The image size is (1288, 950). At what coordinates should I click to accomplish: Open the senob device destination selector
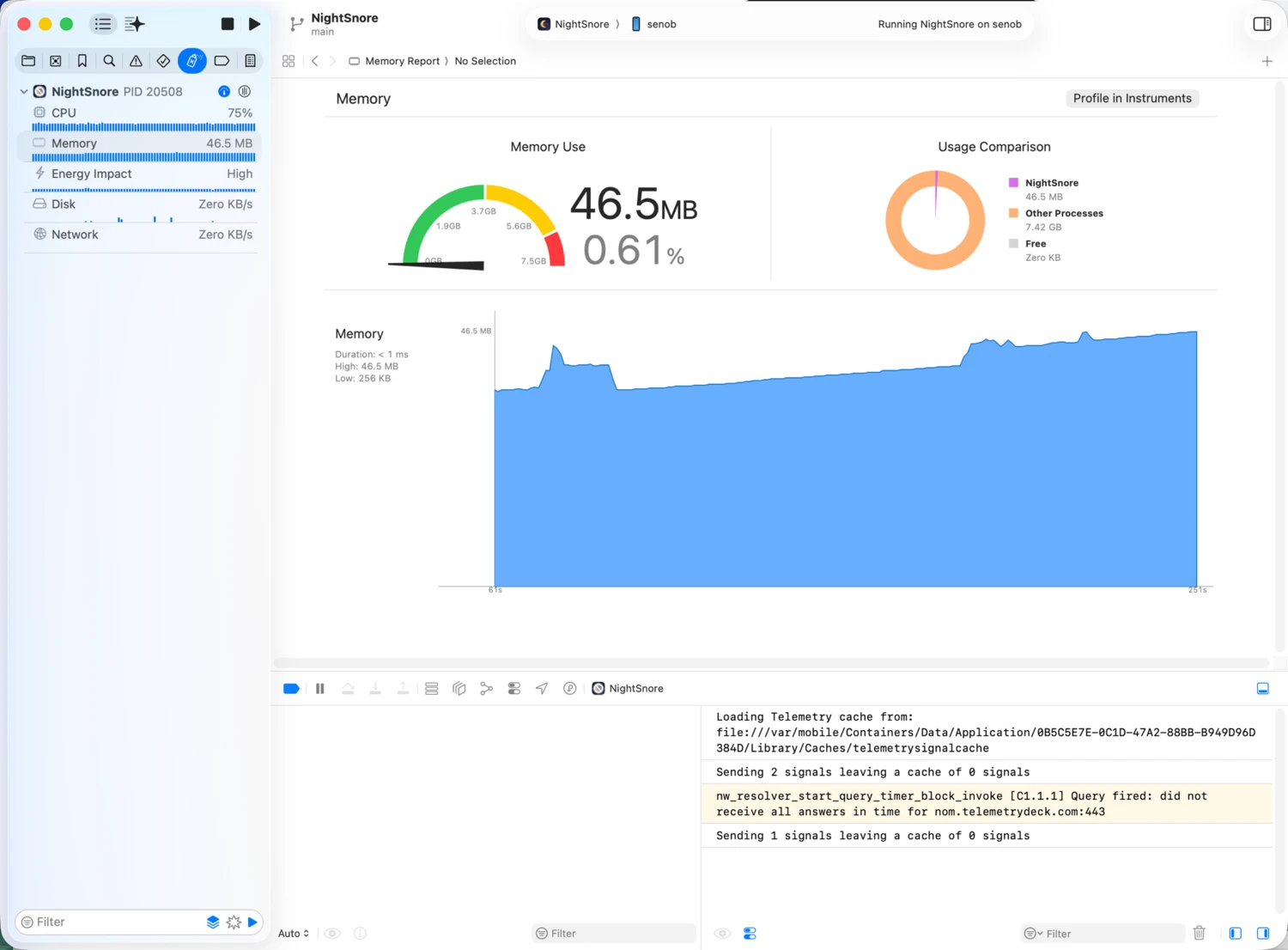654,24
